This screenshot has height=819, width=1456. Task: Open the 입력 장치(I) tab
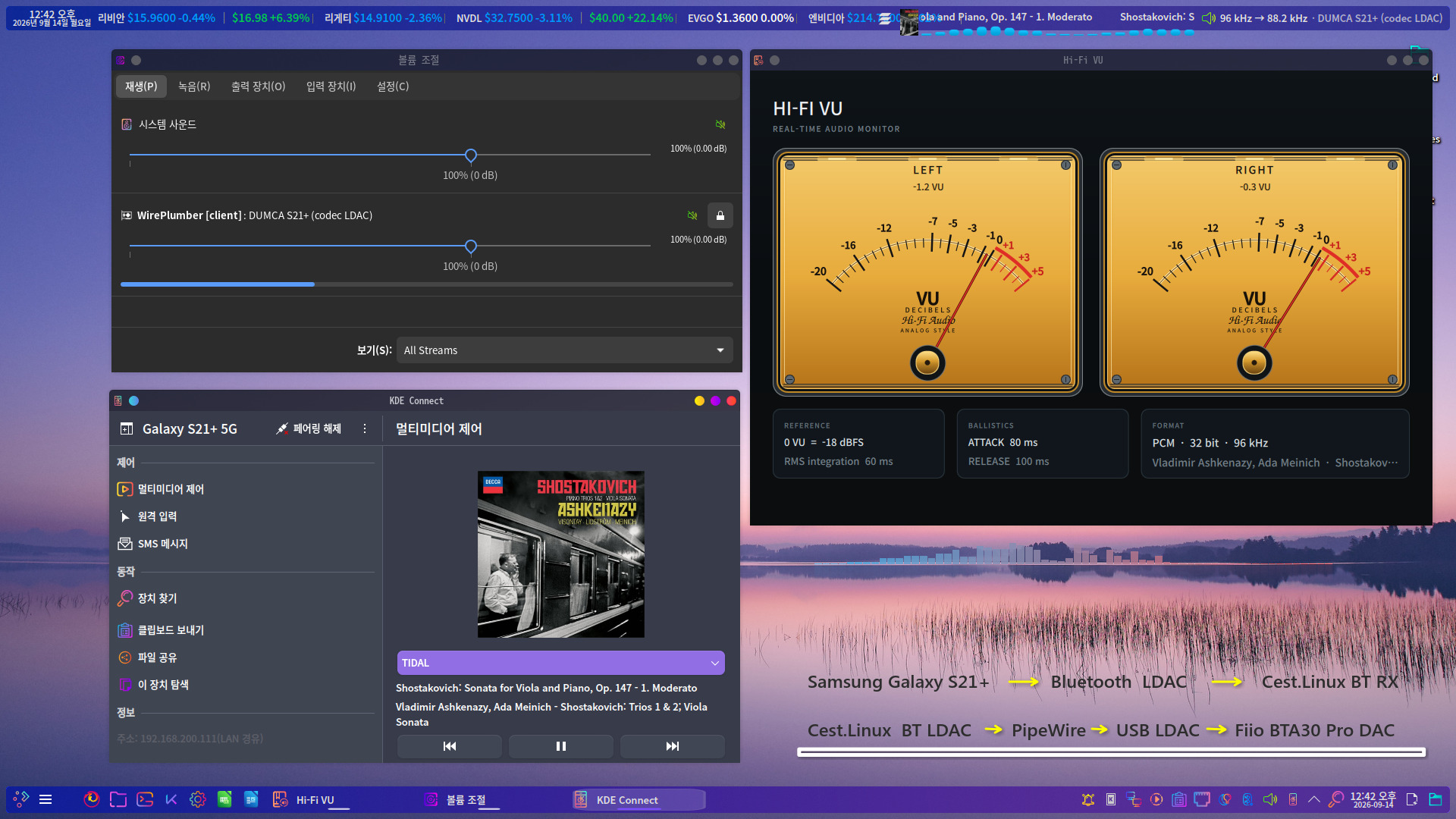(331, 86)
